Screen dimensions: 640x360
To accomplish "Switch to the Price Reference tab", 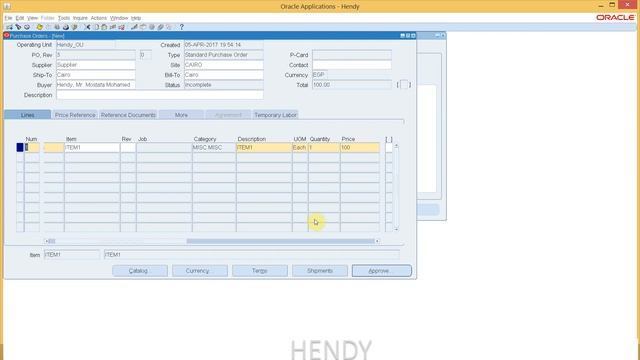I will [x=75, y=115].
